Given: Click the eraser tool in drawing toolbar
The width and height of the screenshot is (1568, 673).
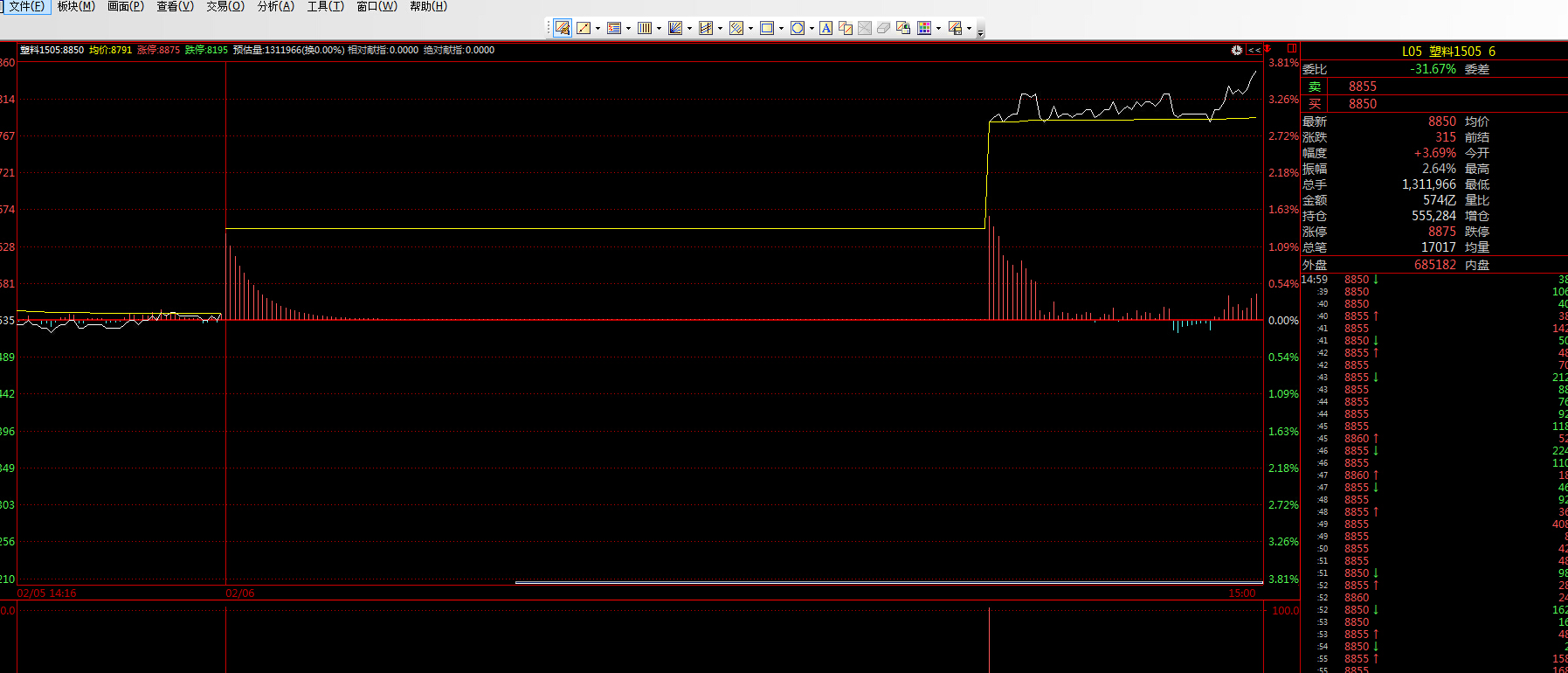Looking at the screenshot, I should (883, 28).
